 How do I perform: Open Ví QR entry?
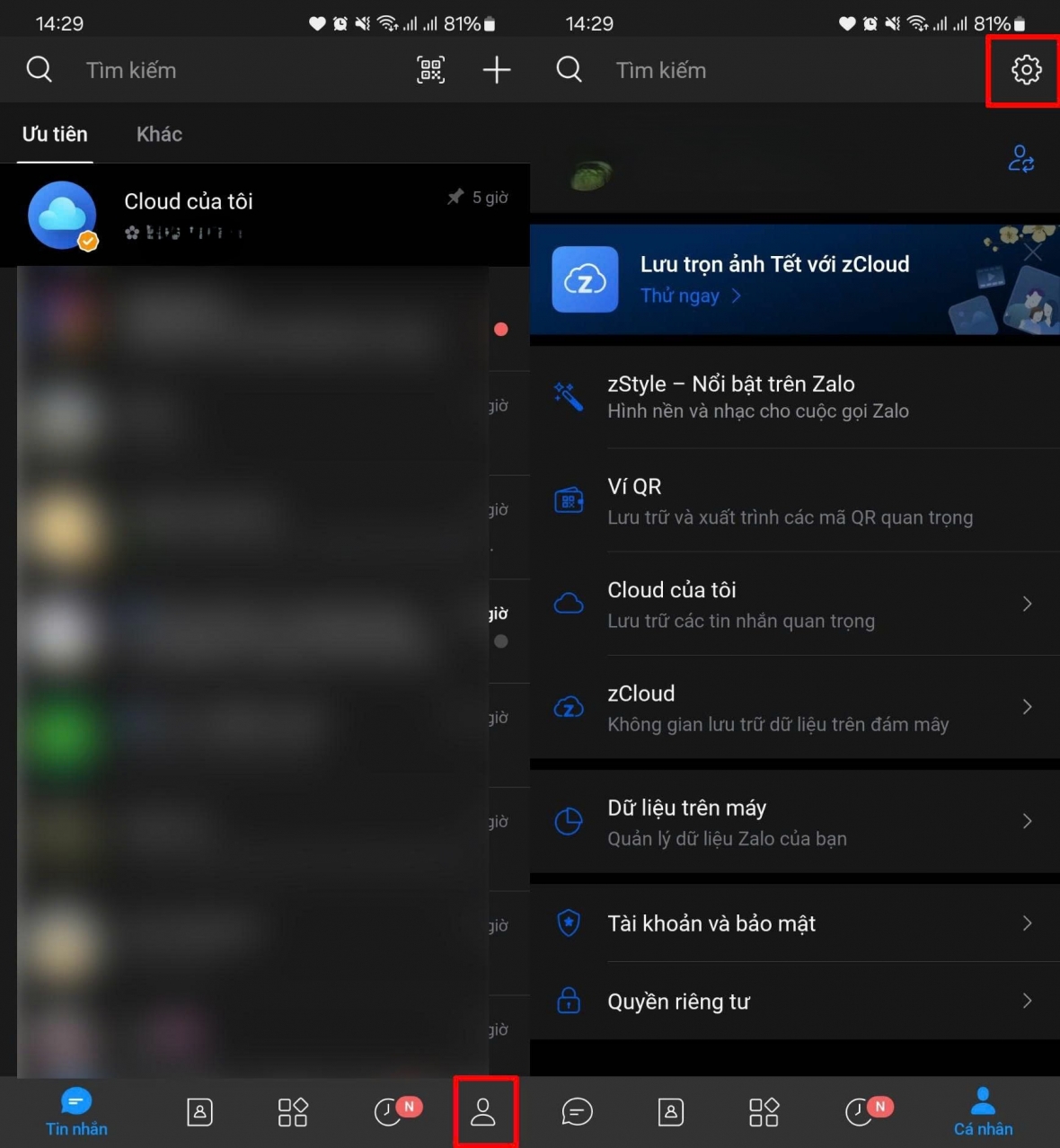pyautogui.click(x=795, y=500)
